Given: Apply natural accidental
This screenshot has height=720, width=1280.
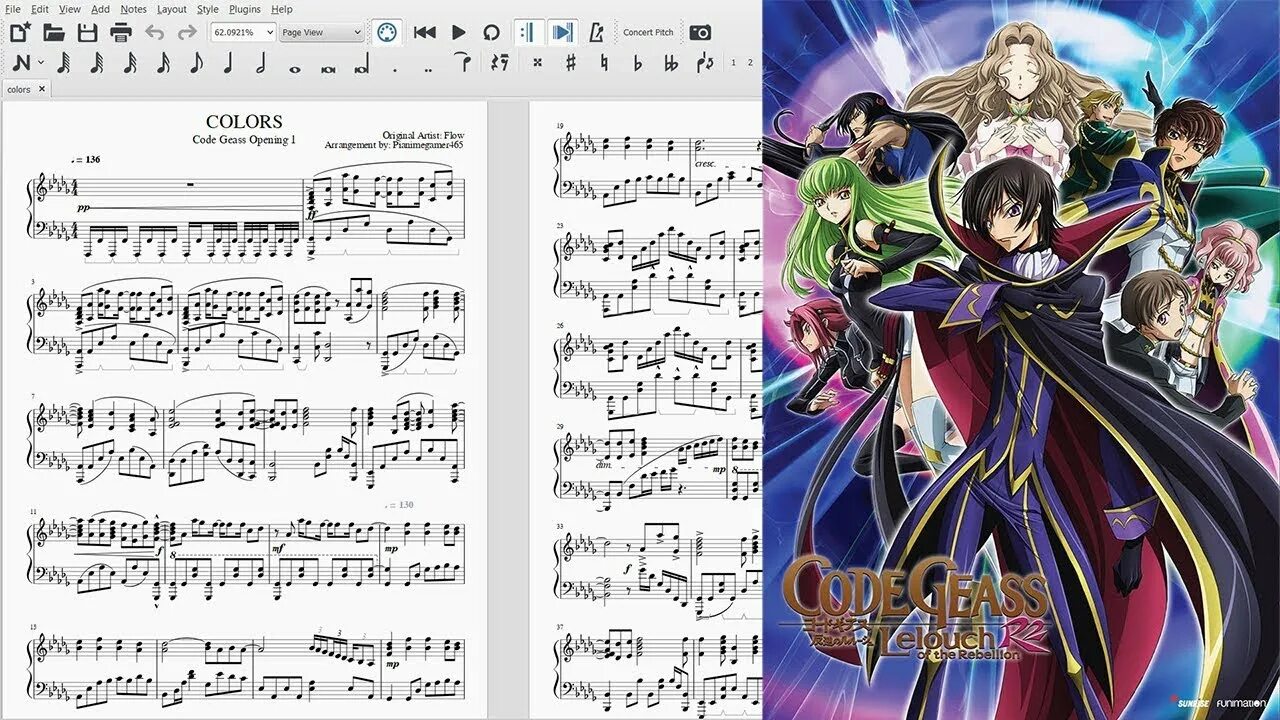Looking at the screenshot, I should pos(604,63).
